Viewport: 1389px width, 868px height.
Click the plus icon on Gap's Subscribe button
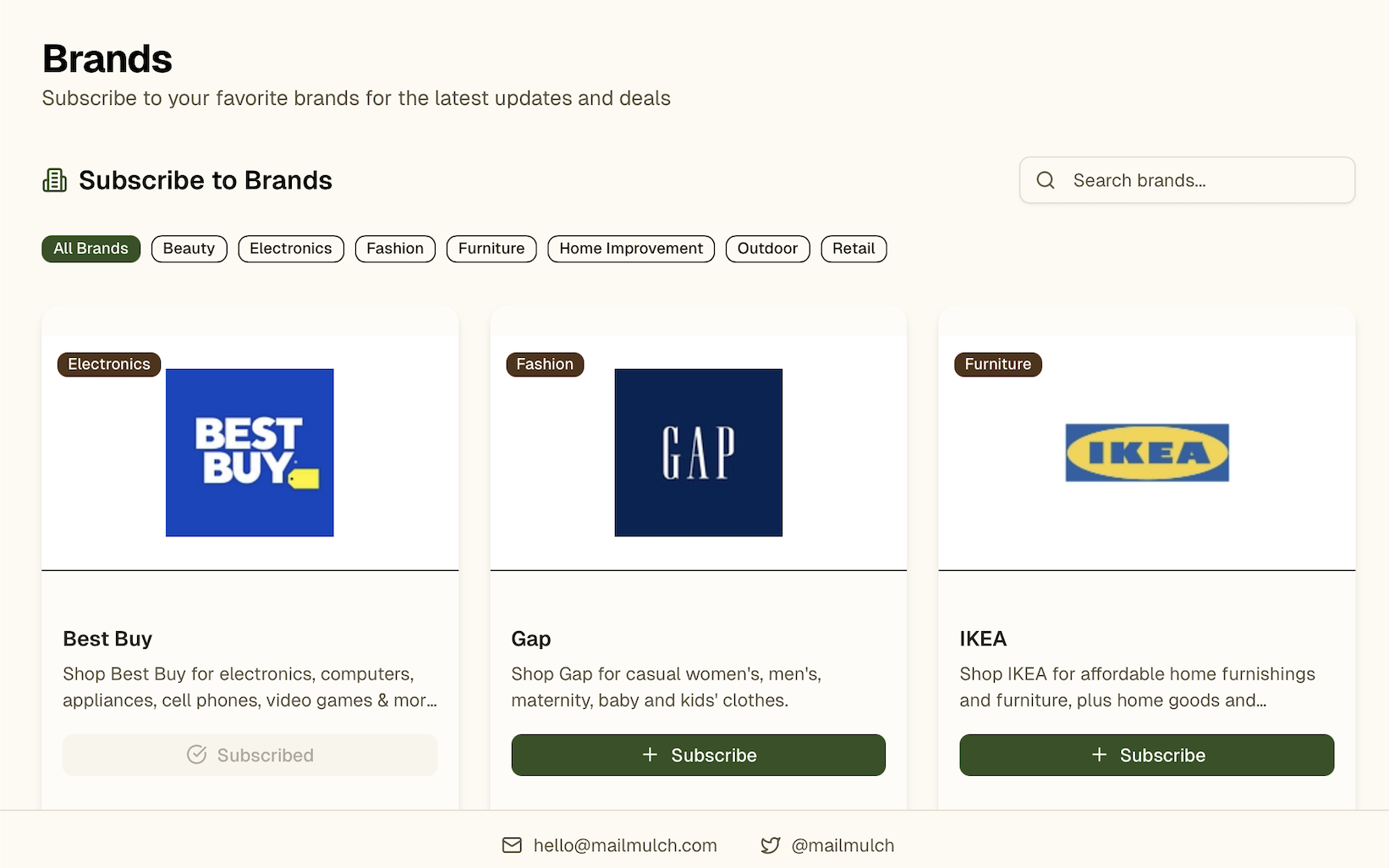click(651, 755)
